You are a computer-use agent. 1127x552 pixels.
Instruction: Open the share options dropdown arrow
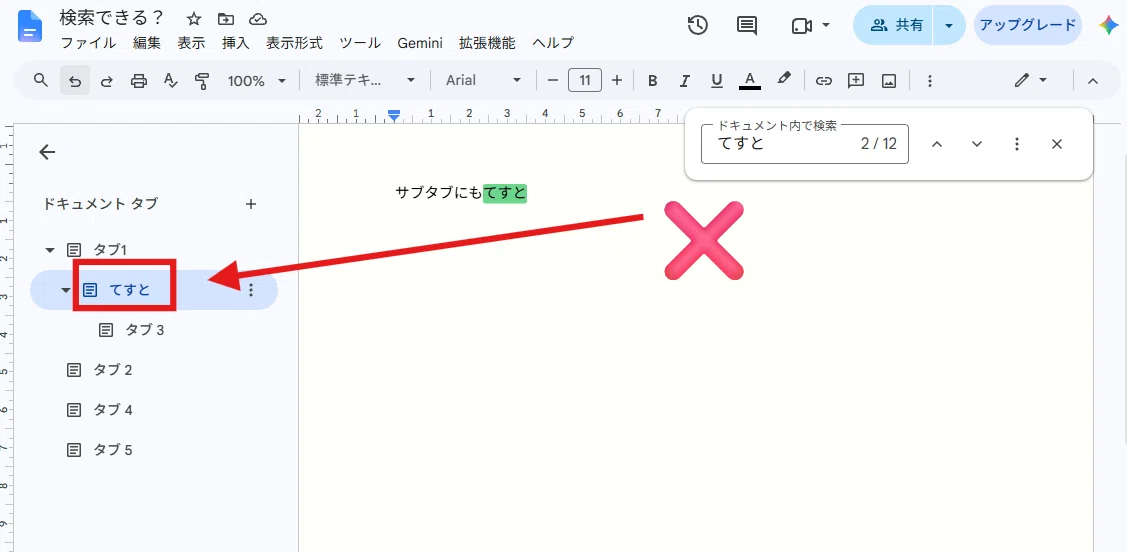pos(949,25)
